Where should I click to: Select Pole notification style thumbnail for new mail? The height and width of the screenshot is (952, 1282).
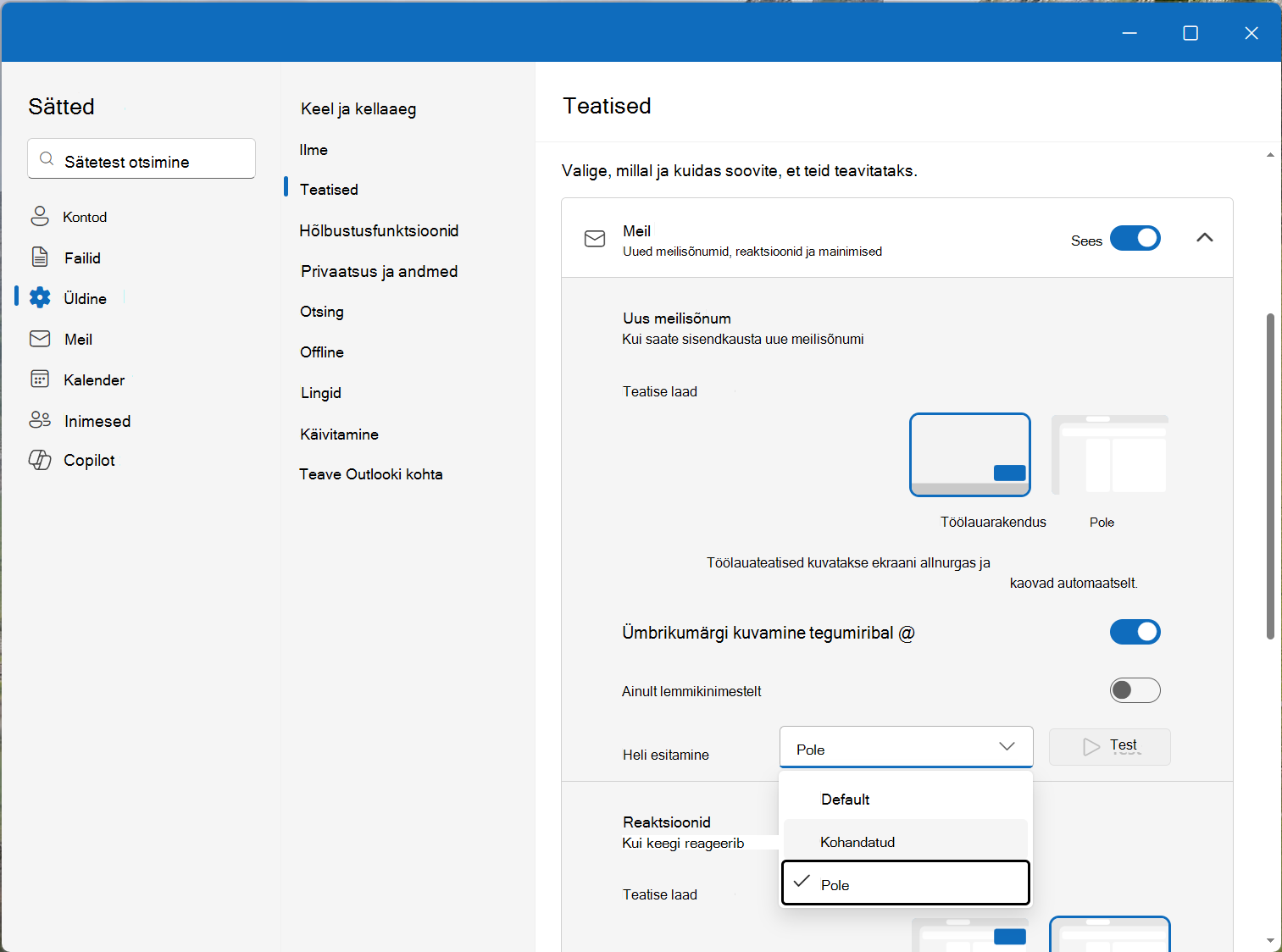click(1109, 455)
